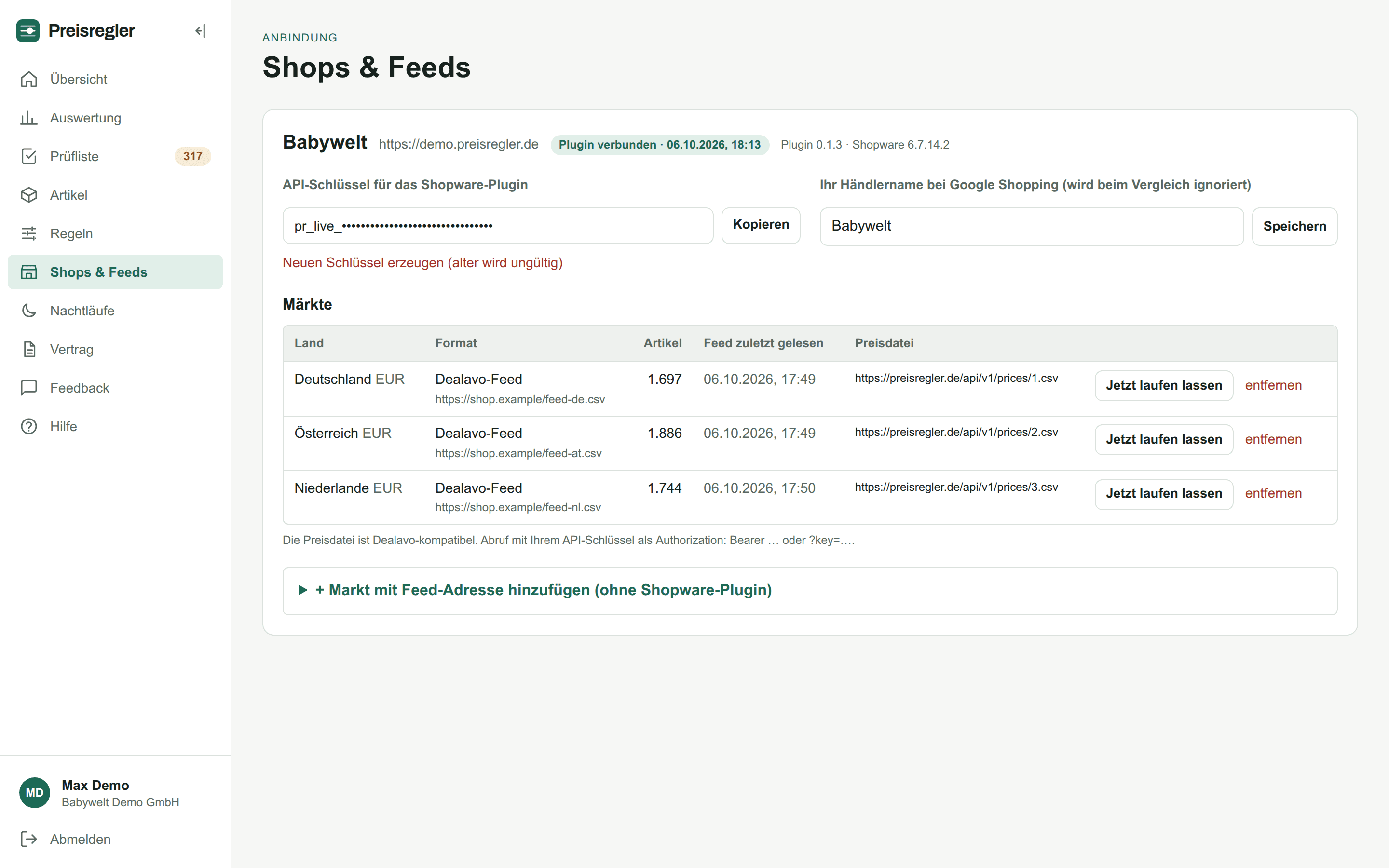Screen dimensions: 1389x868
Task: Click the 'Plugin verbunden' status badge
Action: pos(659,145)
